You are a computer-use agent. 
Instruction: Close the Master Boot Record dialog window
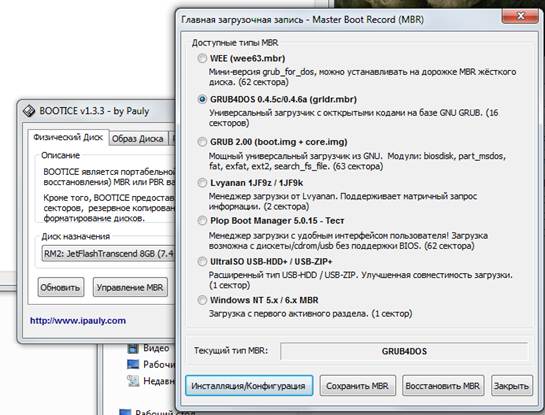pyautogui.click(x=520, y=16)
